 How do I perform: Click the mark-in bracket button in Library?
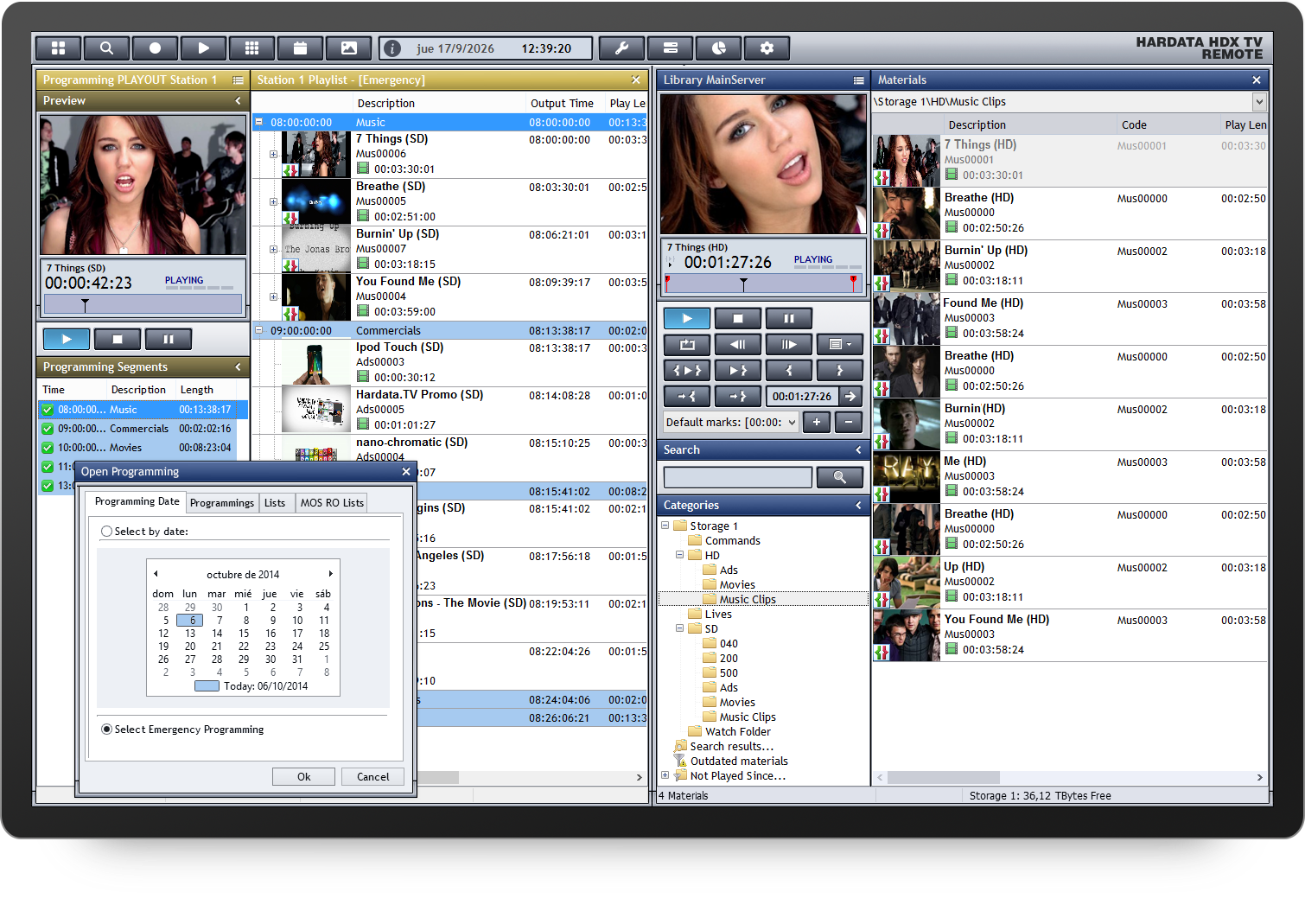pyautogui.click(x=789, y=371)
